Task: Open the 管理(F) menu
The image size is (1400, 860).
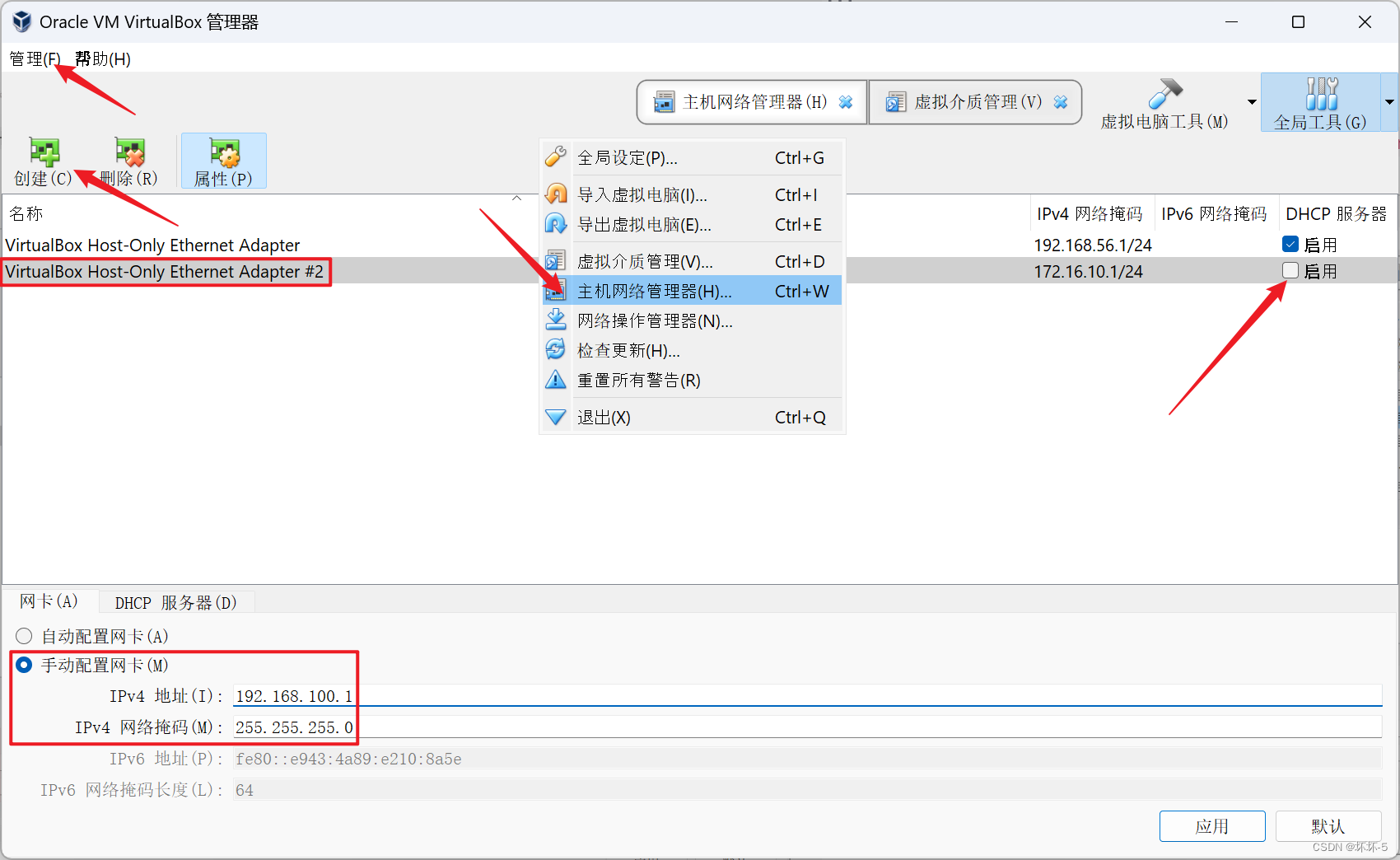Action: (35, 59)
